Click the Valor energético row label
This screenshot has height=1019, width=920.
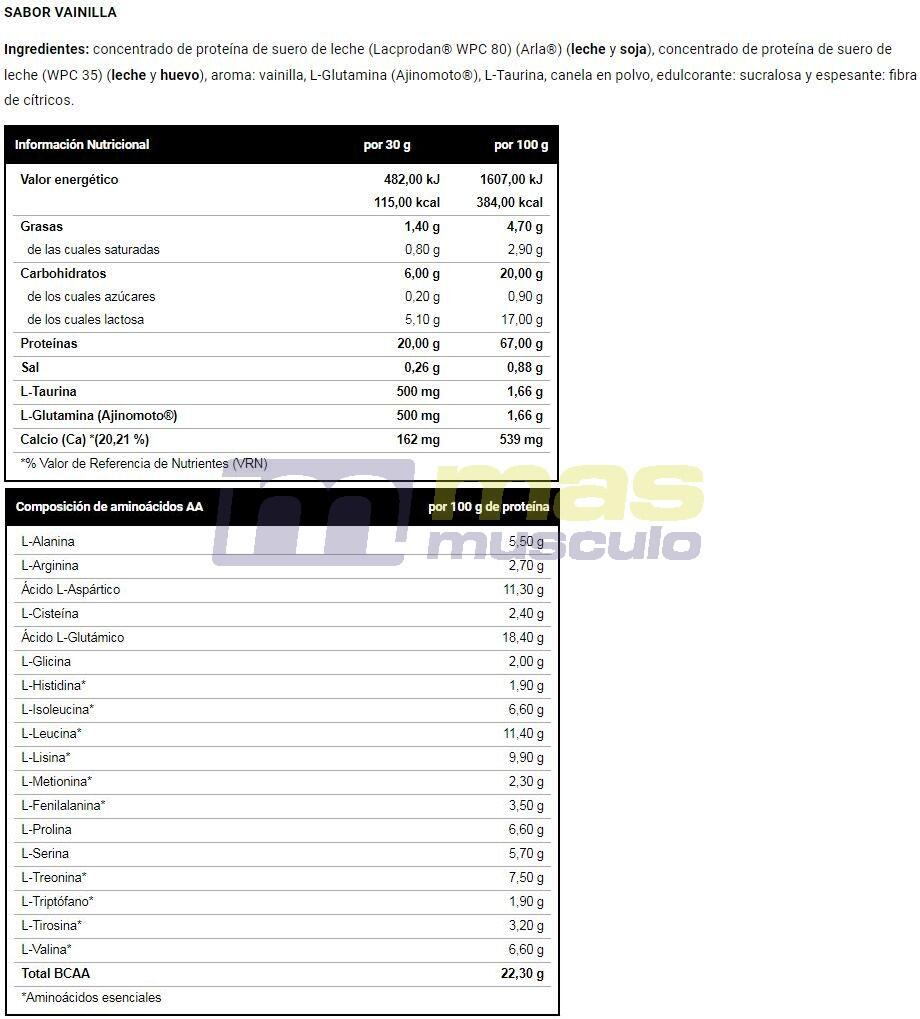70,179
